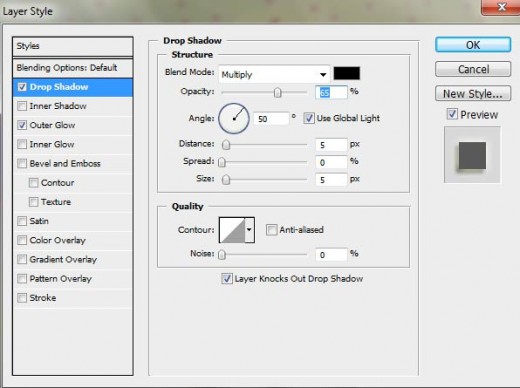This screenshot has height=388, width=520.
Task: Toggle Use Global Light checkbox
Action: 309,118
